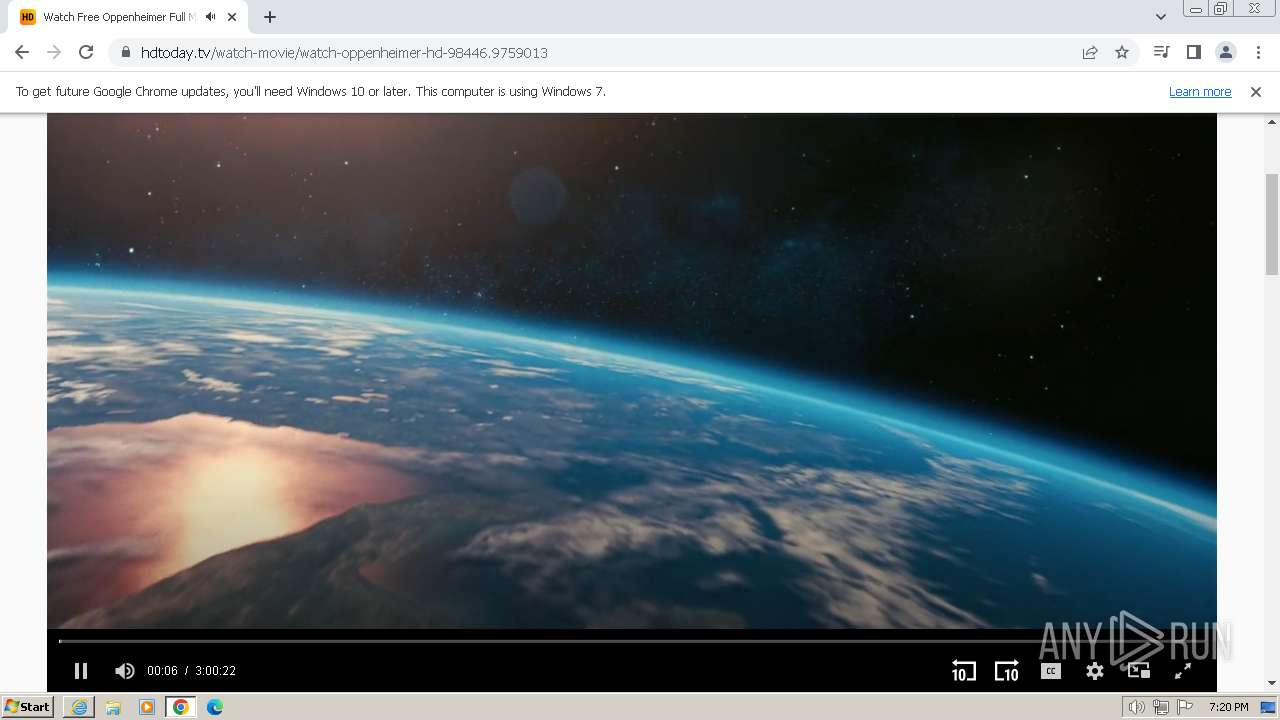Open a new browser tab
The image size is (1280, 720).
coord(269,17)
